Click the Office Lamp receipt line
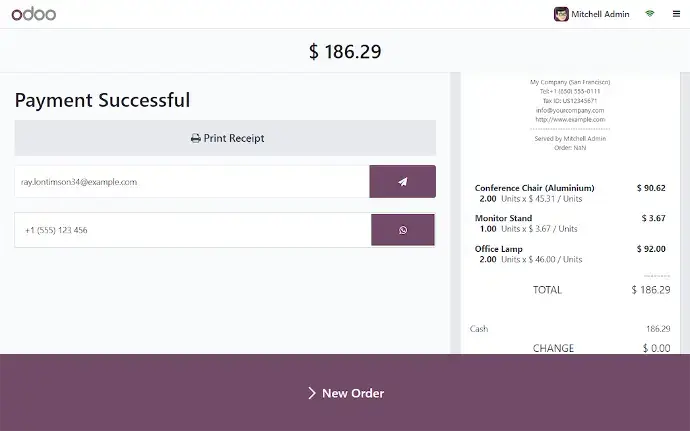Screen dimensions: 690x431 tap(500, 248)
